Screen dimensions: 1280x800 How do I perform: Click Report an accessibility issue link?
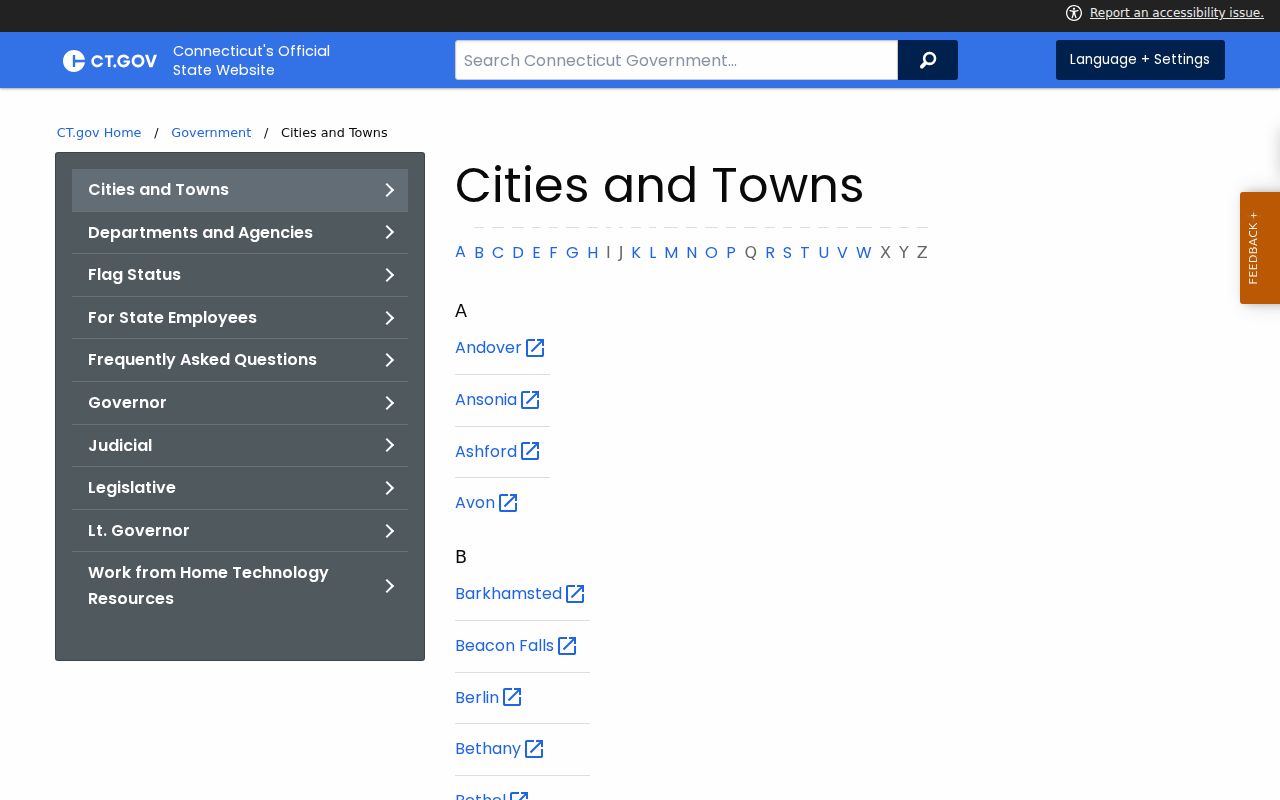[x=1177, y=13]
